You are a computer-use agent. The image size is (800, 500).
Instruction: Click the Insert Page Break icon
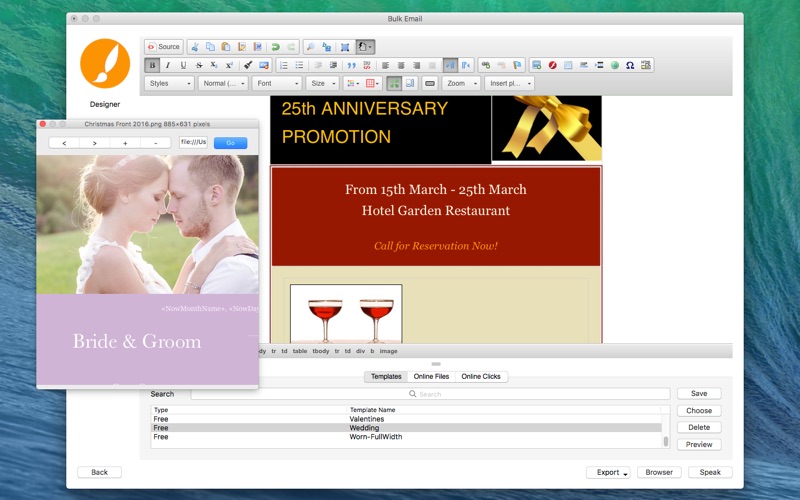pyautogui.click(x=599, y=65)
